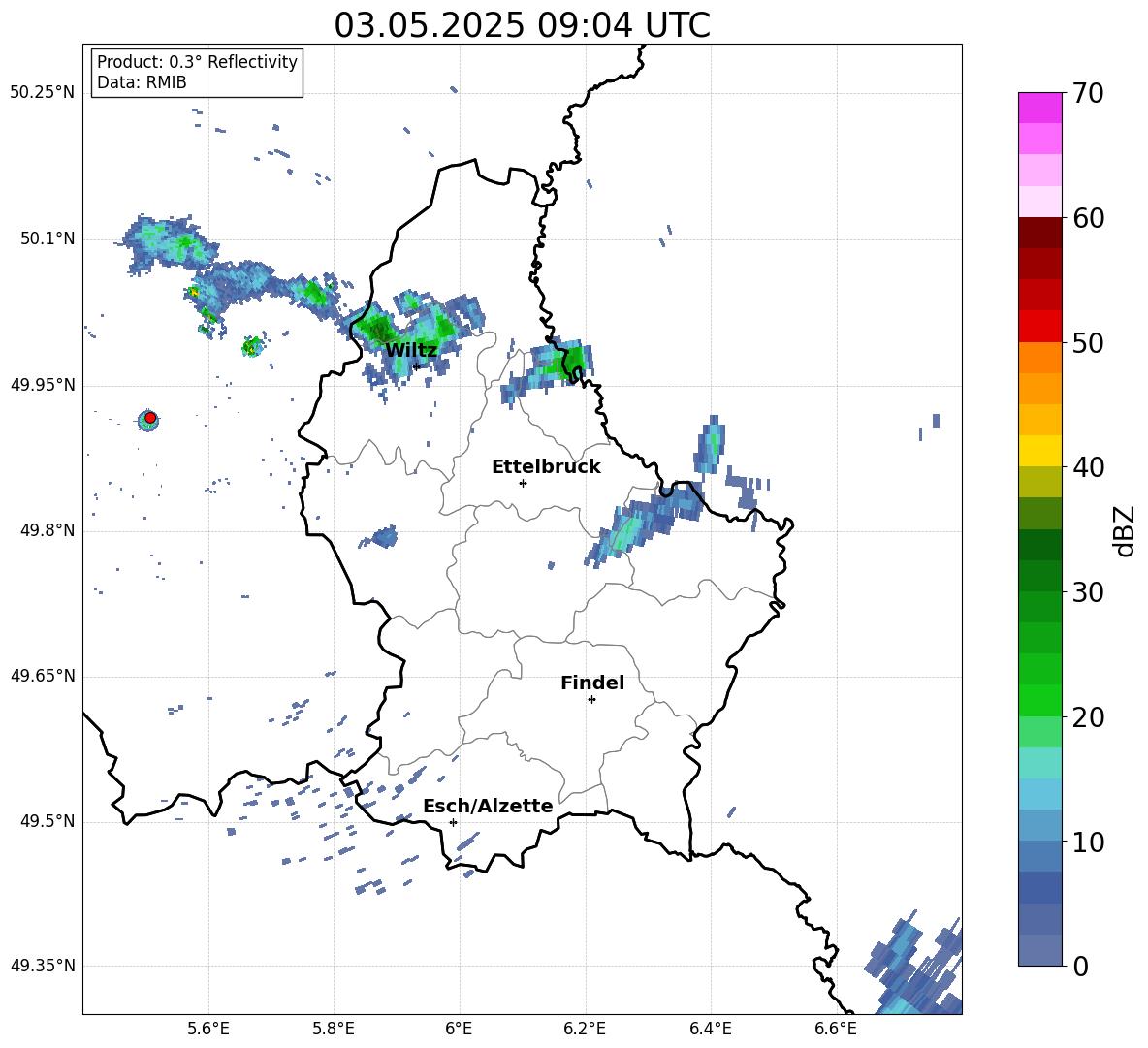Click the title 03.05.2025 09:04 UTC
This screenshot has width=1148, height=1048.
[x=522, y=25]
